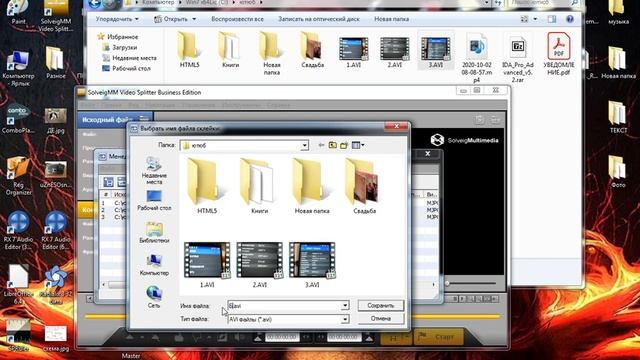
Task: Click the yellow timeline bar in Video Splitter
Action: pyautogui.click(x=292, y=316)
